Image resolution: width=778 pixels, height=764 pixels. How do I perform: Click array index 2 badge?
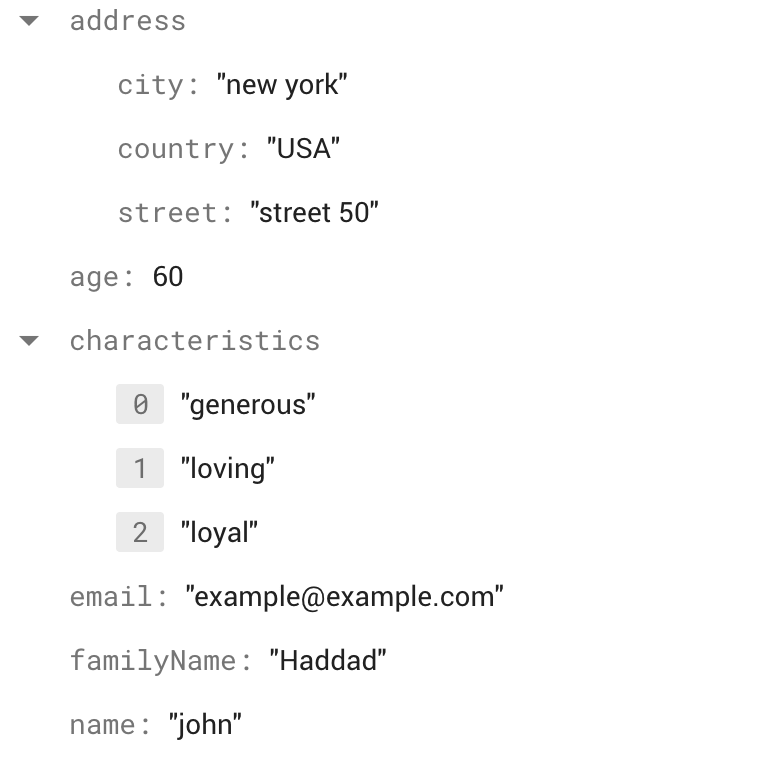coord(140,533)
